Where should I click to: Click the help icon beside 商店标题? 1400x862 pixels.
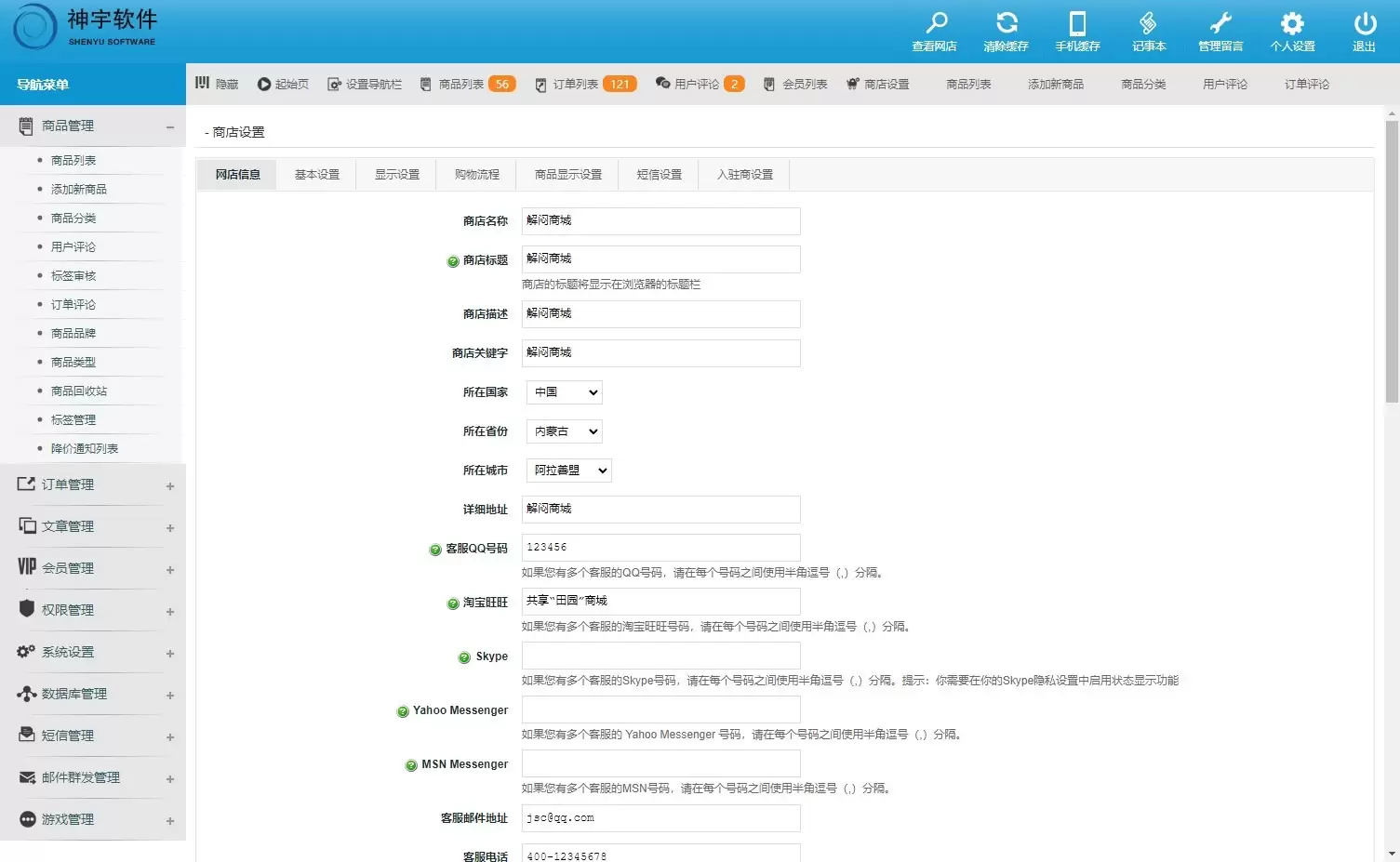[x=453, y=261]
